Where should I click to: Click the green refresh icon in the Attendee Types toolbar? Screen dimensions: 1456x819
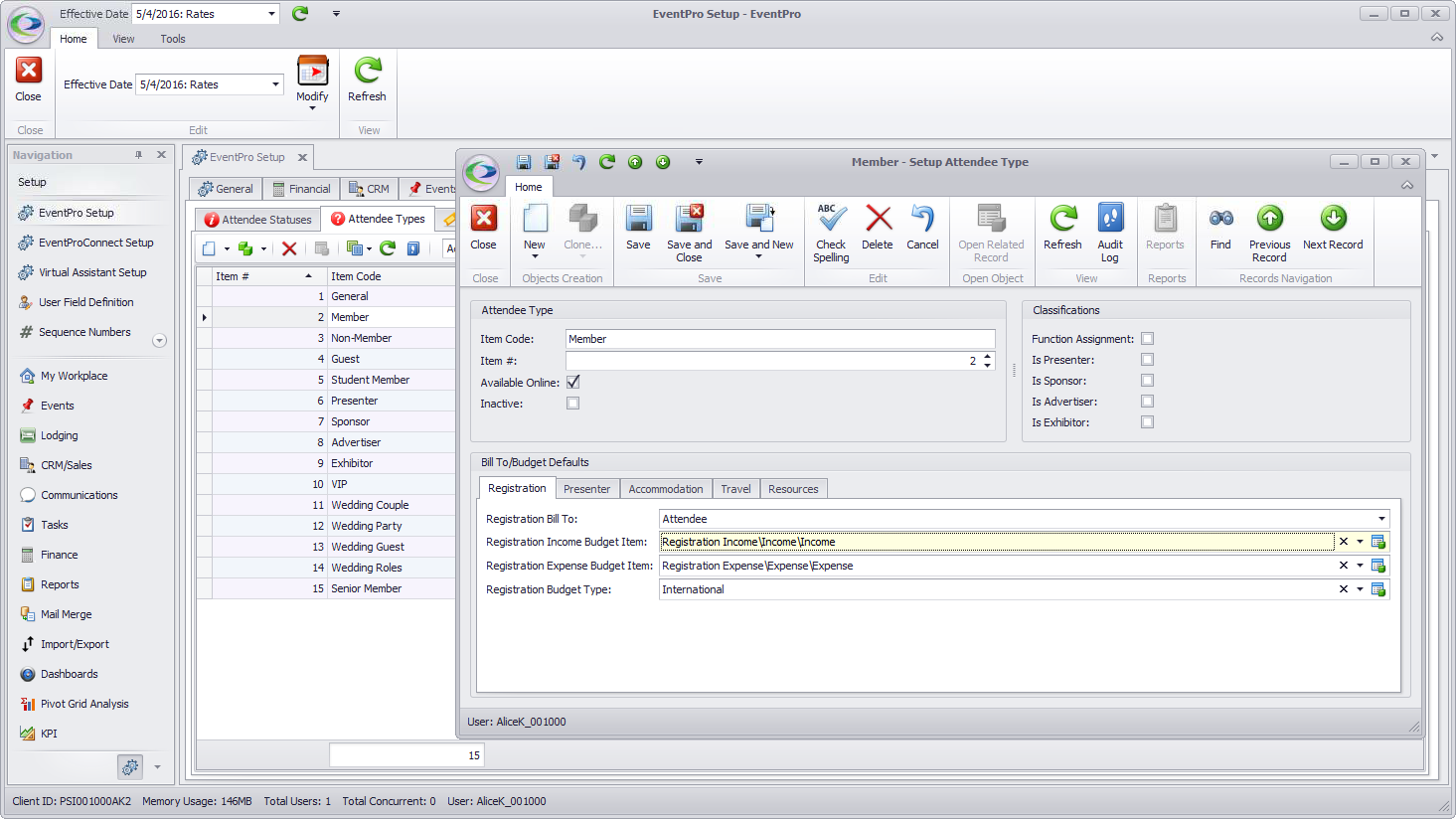pos(388,248)
